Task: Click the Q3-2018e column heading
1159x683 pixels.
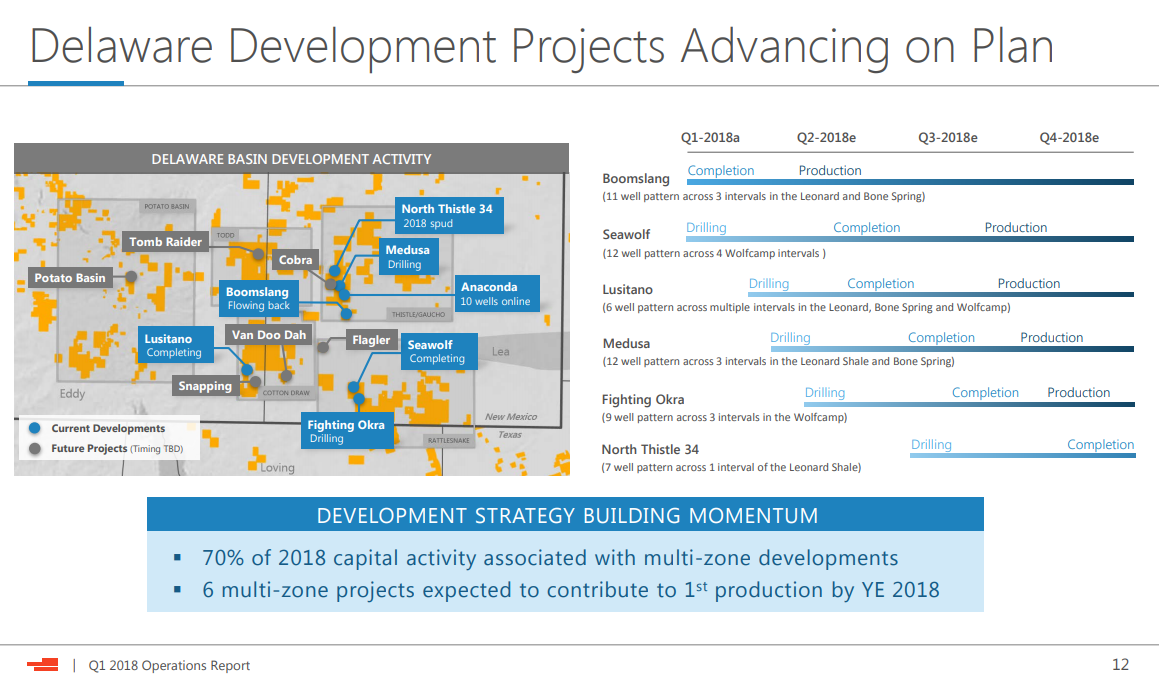Action: click(948, 137)
